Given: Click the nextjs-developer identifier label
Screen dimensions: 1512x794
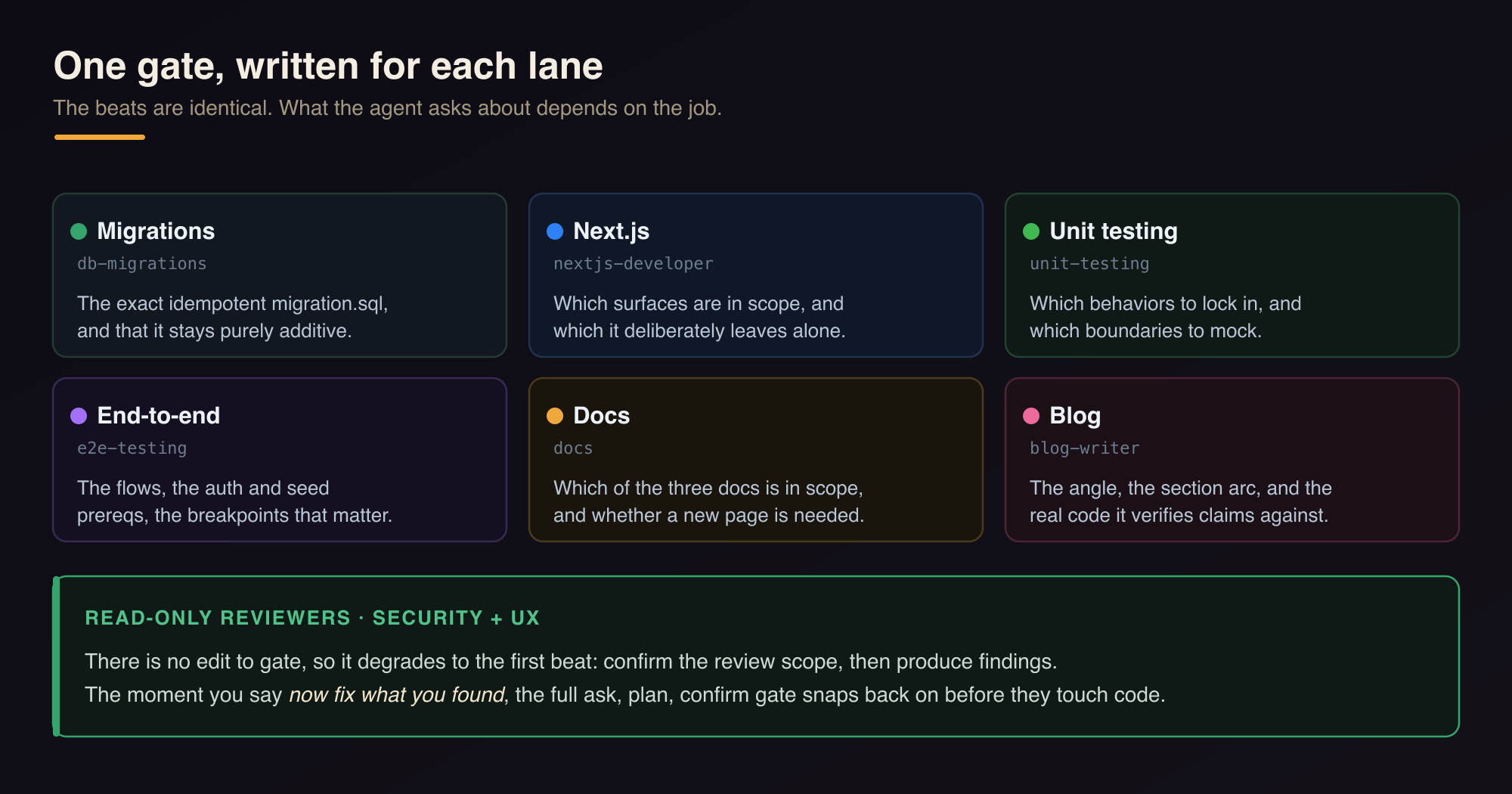Looking at the screenshot, I should (x=634, y=264).
